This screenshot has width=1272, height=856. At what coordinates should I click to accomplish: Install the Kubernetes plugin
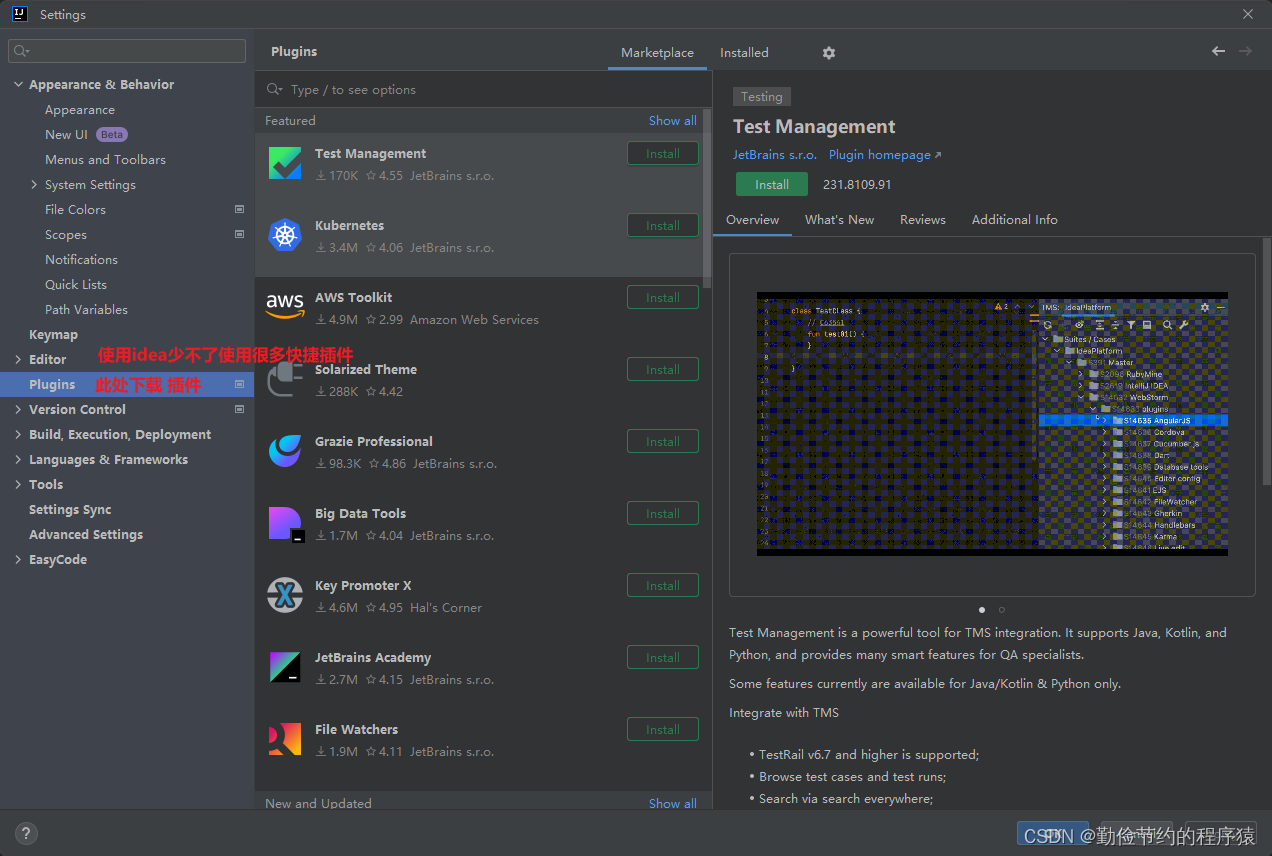(662, 226)
